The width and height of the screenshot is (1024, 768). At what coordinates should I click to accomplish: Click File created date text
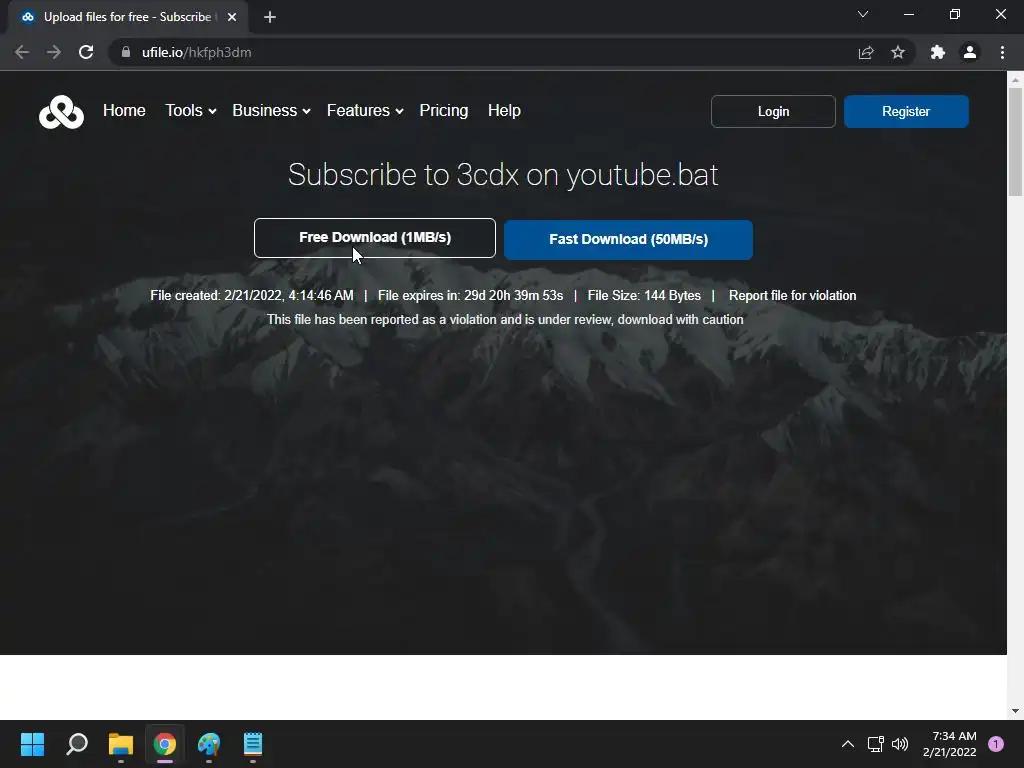(251, 295)
